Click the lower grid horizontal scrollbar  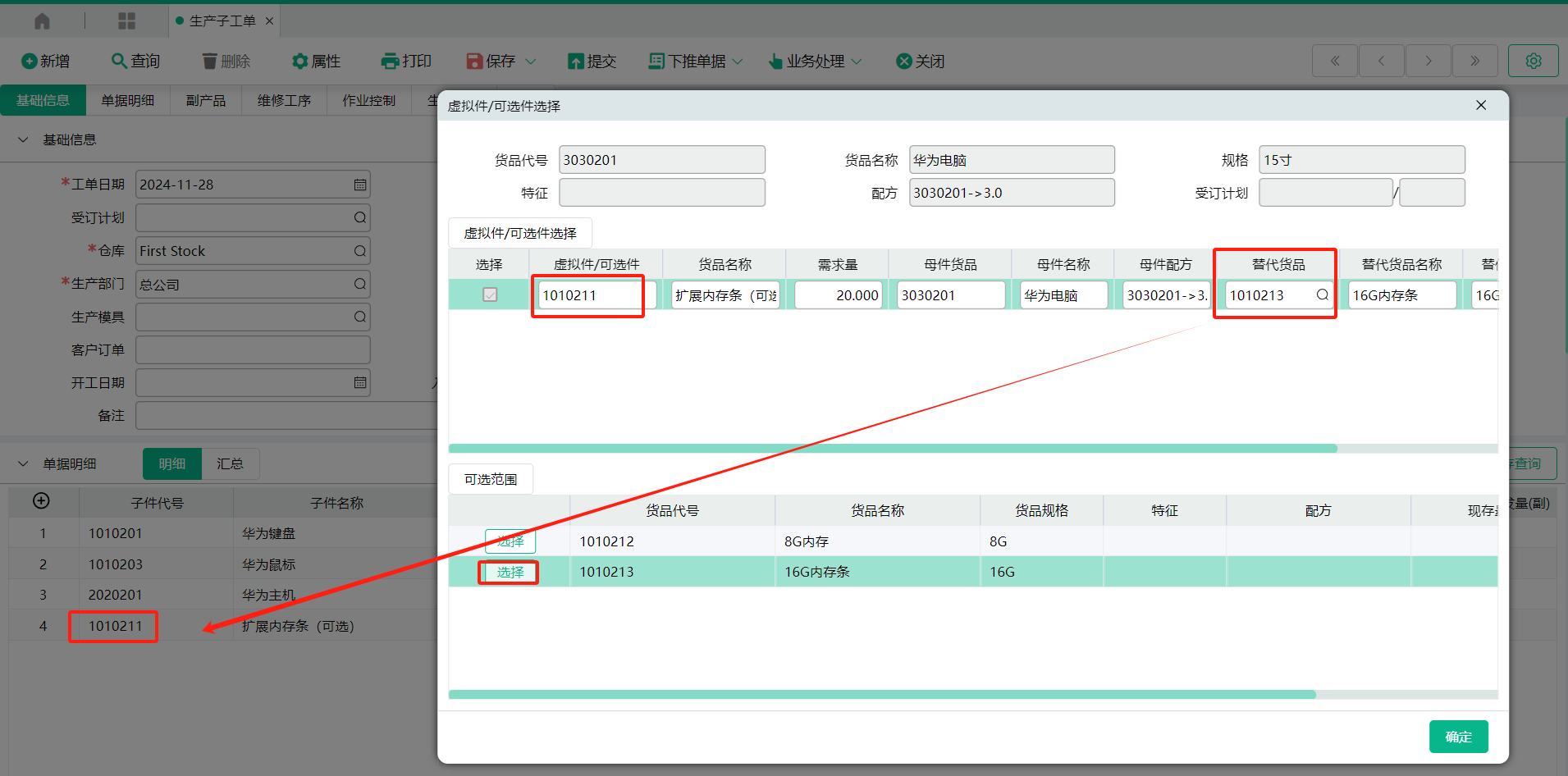coord(882,695)
